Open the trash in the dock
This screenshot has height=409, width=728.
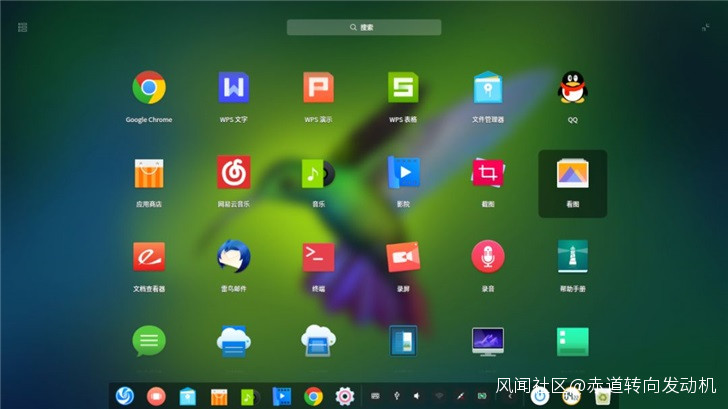pos(603,397)
